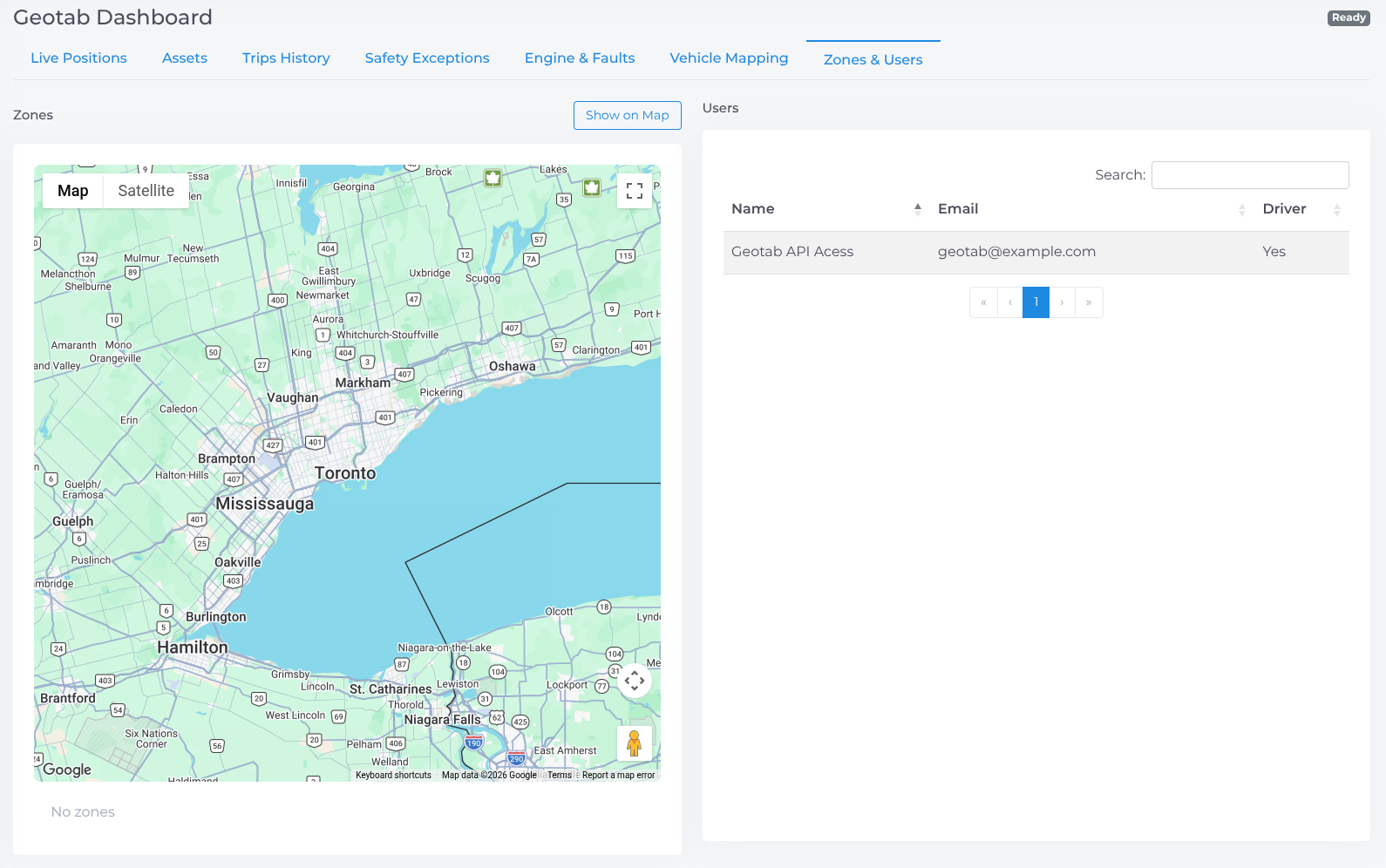1386x868 pixels.
Task: Click Guelph label on the map
Action: [73, 521]
